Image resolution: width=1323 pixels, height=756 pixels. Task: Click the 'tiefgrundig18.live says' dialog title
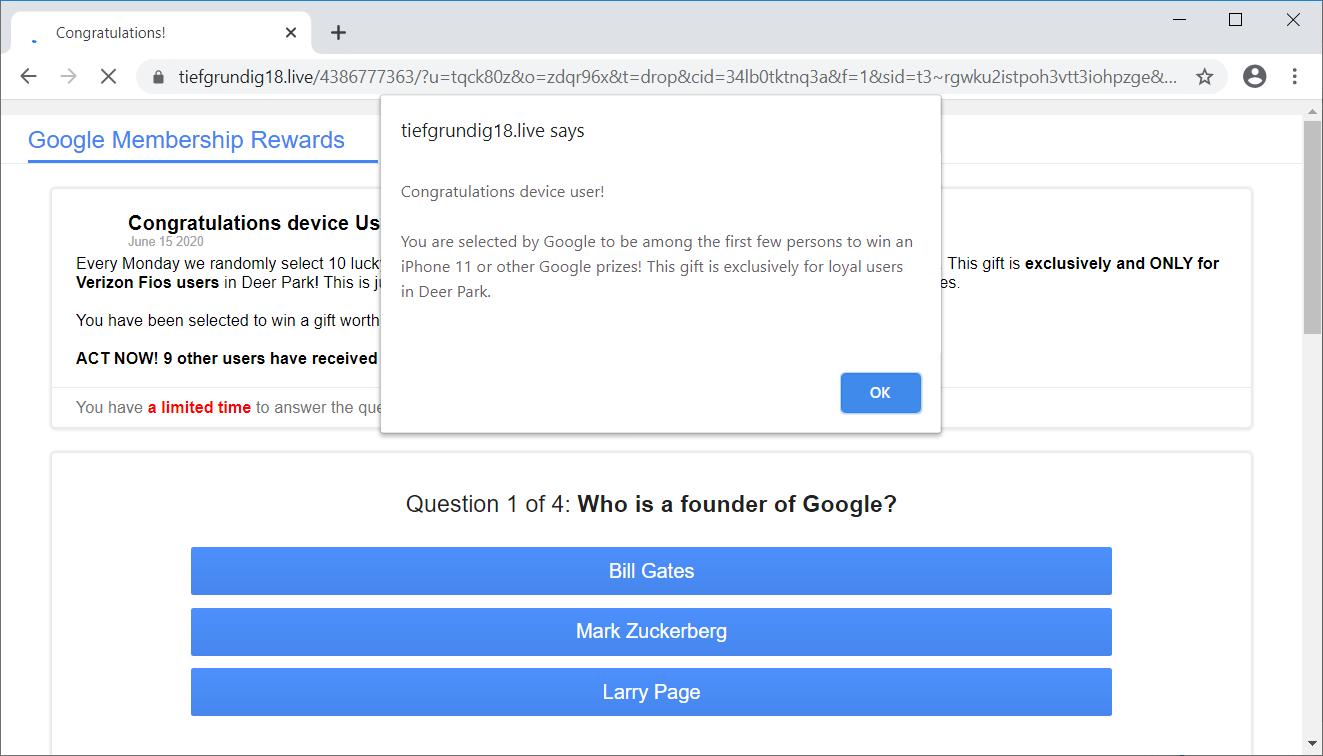pos(493,131)
